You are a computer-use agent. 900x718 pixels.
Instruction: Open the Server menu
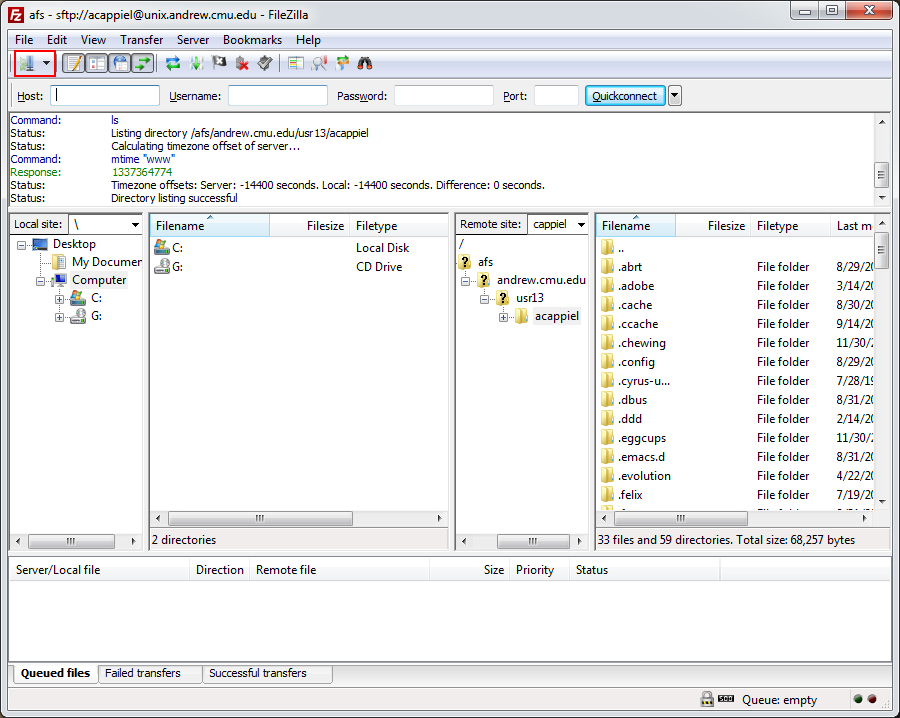[x=193, y=40]
